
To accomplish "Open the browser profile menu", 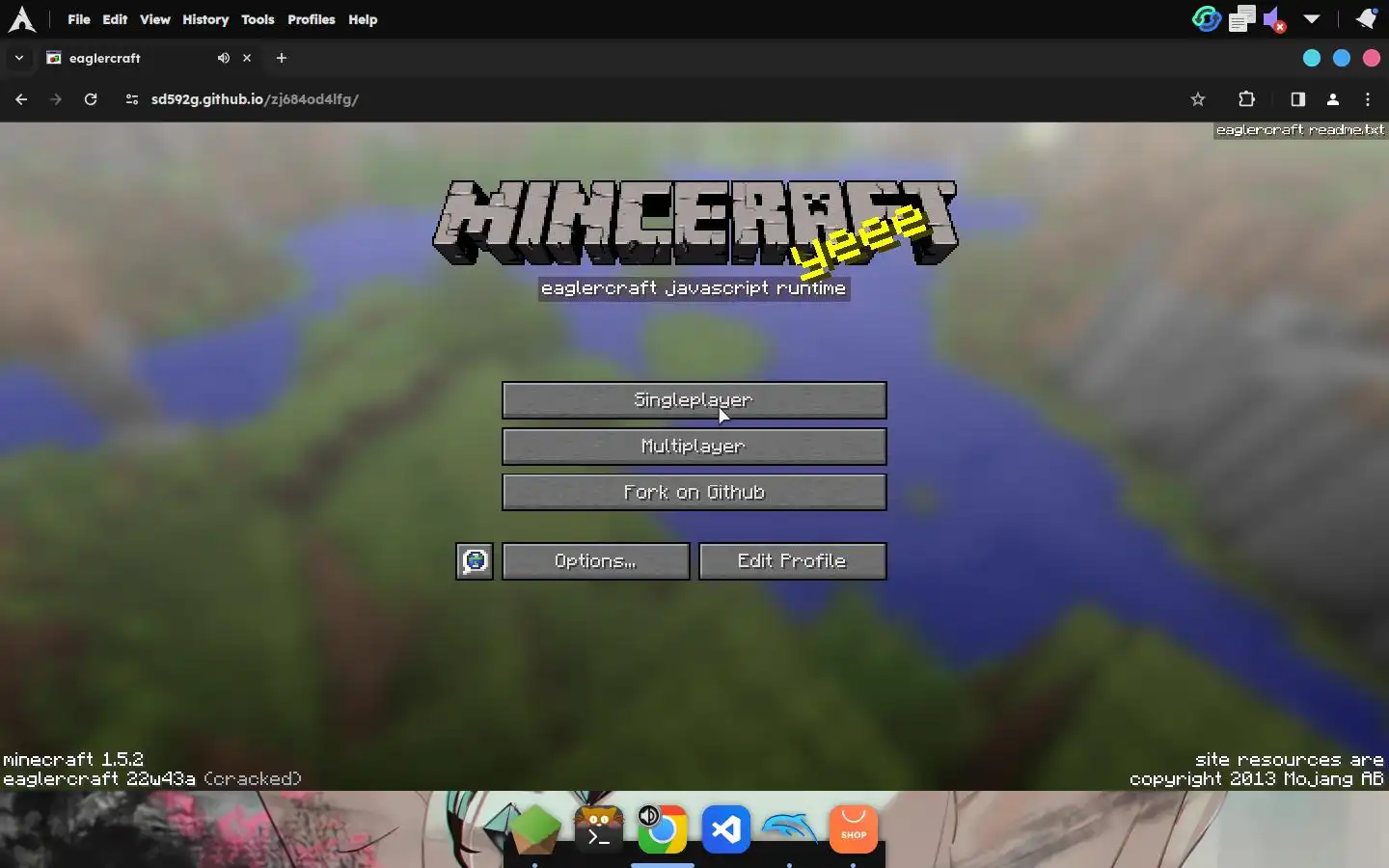I will click(1333, 99).
